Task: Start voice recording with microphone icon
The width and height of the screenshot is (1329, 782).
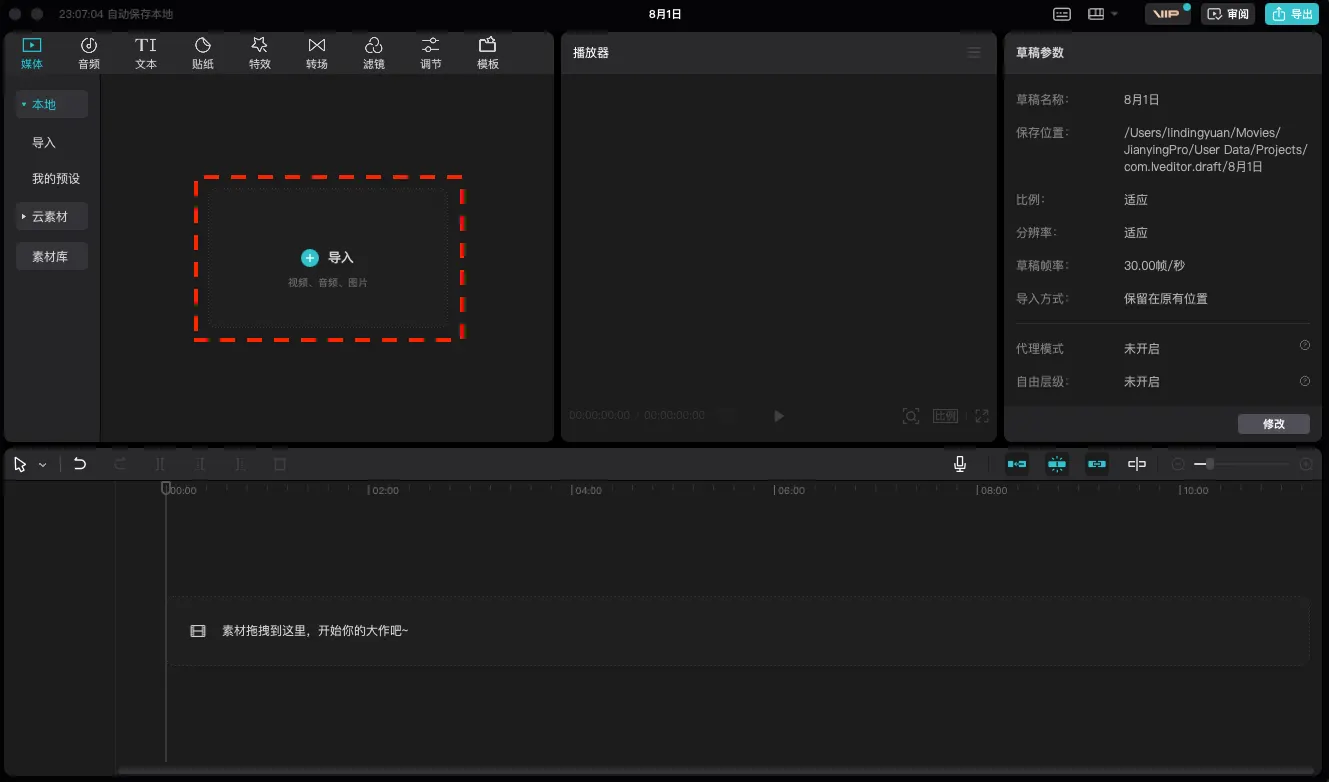Action: coord(960,464)
